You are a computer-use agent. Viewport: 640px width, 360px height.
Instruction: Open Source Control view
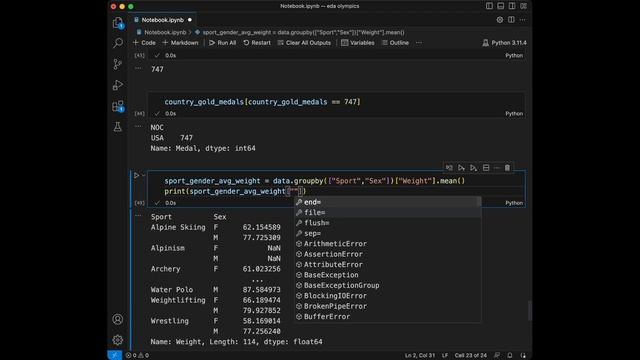tap(118, 64)
